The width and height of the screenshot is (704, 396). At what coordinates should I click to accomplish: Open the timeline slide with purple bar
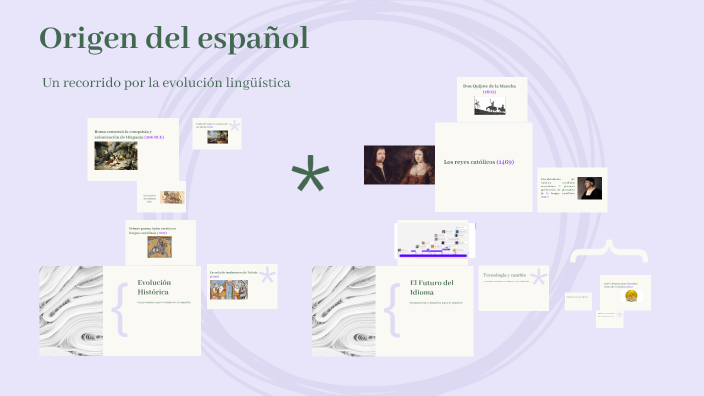pos(435,240)
